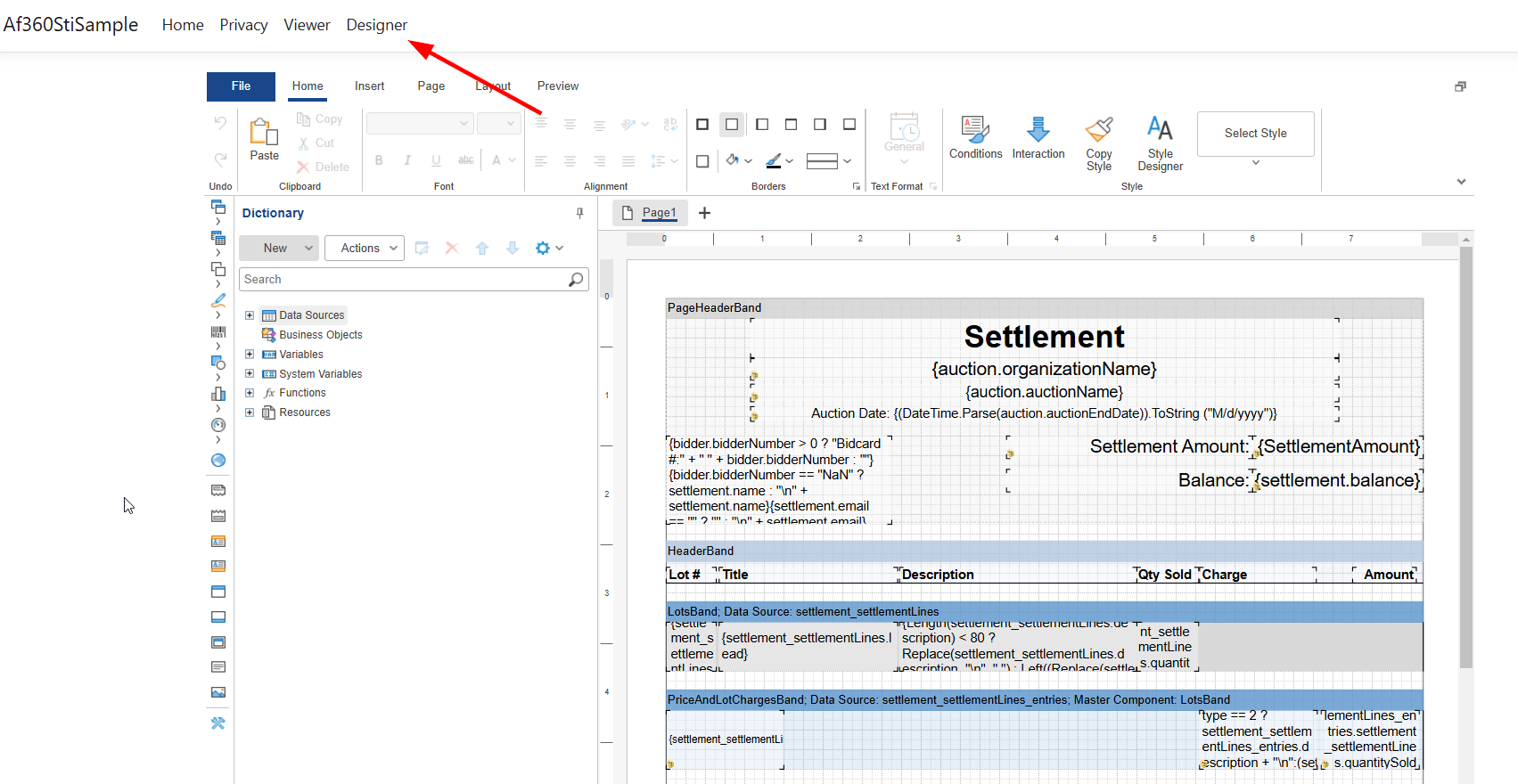Expand the Data Sources tree node

point(250,315)
